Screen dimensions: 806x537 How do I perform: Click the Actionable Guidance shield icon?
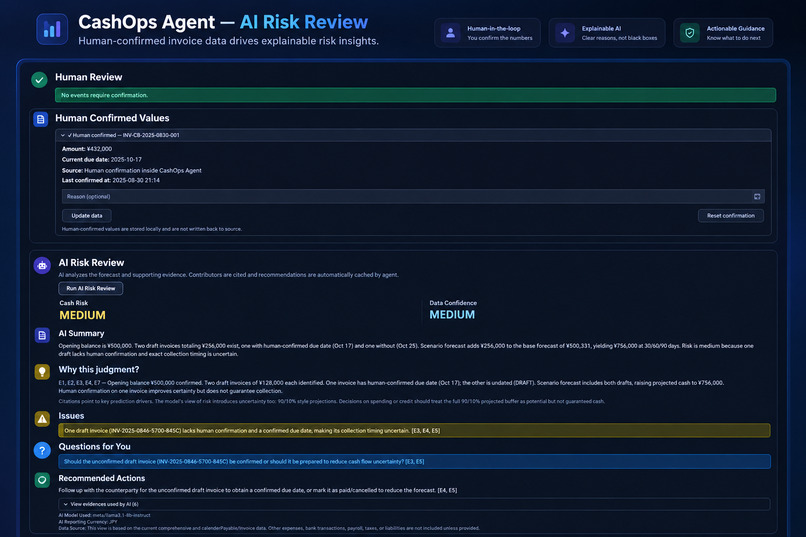pos(690,33)
